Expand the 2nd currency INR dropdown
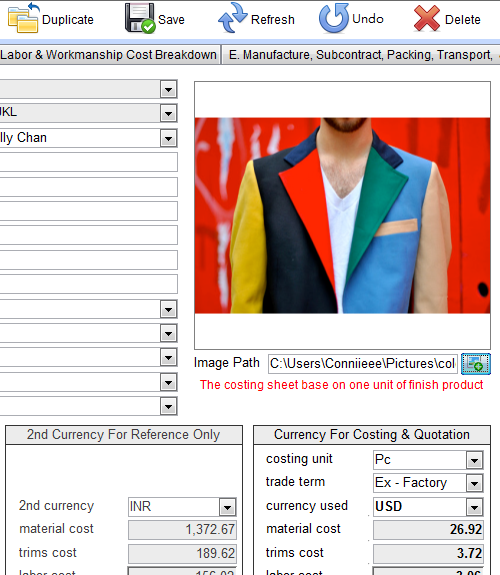 [x=227, y=507]
